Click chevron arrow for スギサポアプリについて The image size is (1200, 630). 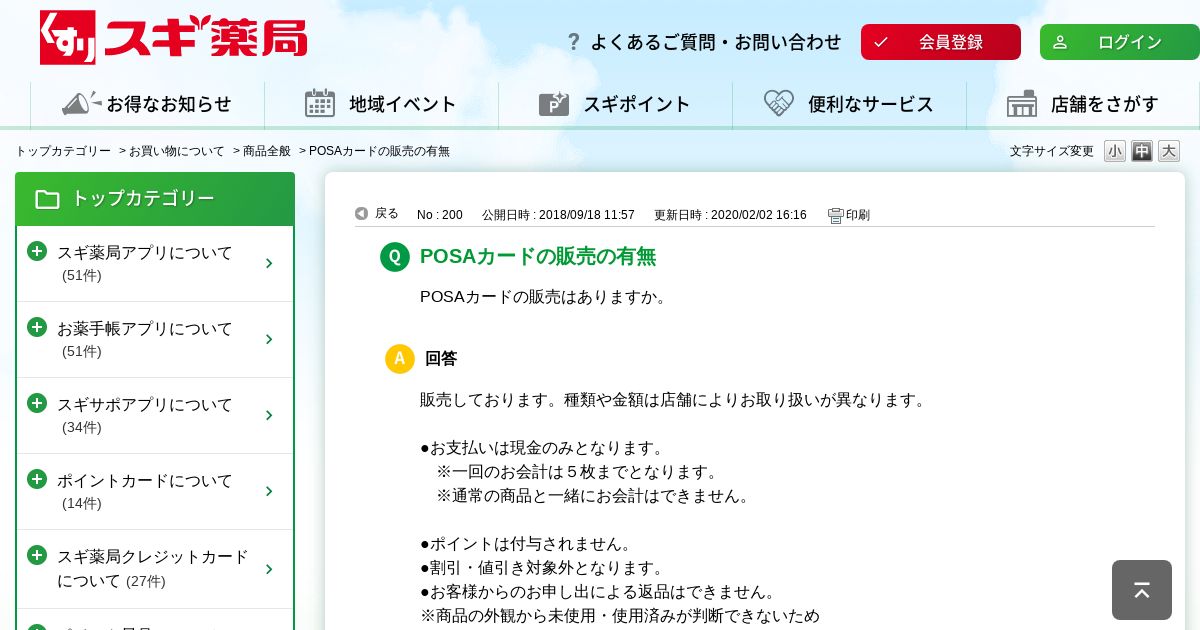coord(269,415)
